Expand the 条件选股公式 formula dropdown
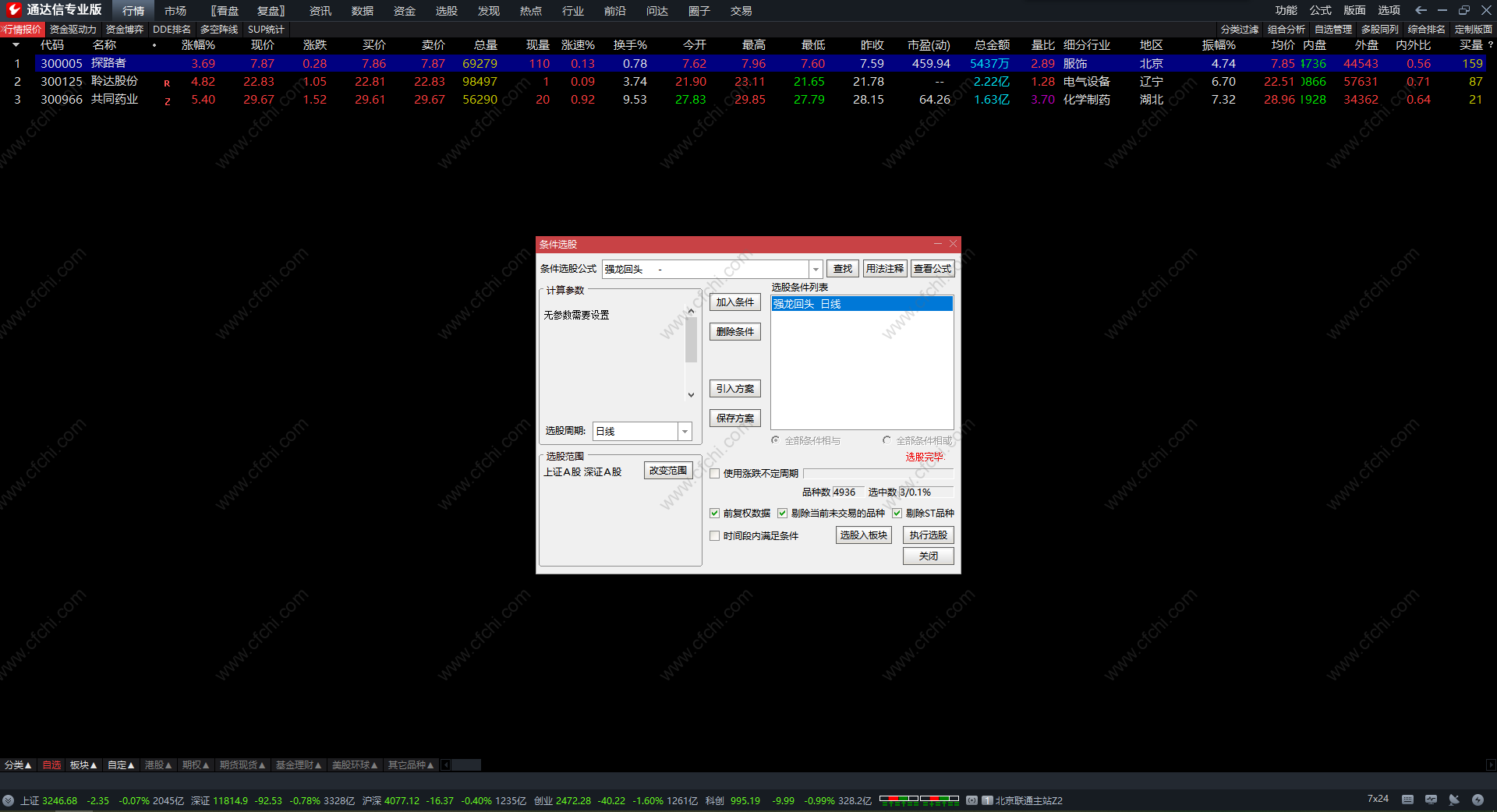The image size is (1497, 812). click(816, 269)
